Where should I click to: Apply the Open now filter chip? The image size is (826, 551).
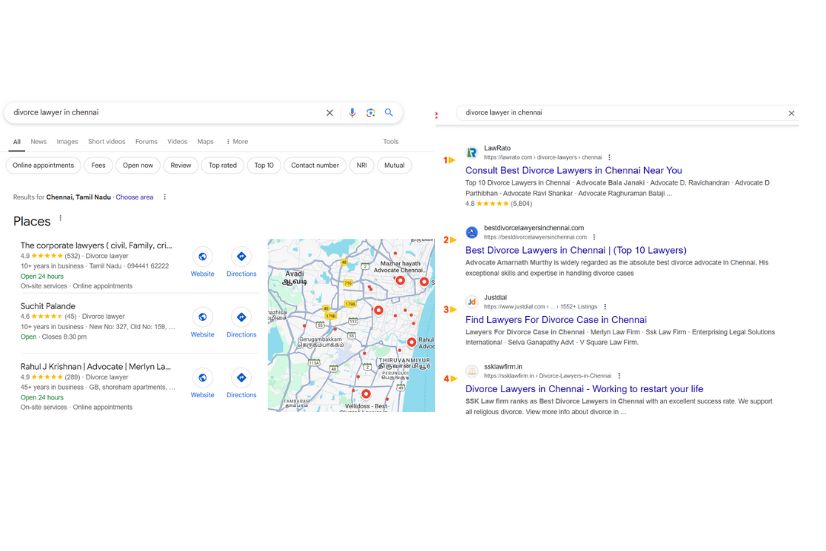(138, 165)
